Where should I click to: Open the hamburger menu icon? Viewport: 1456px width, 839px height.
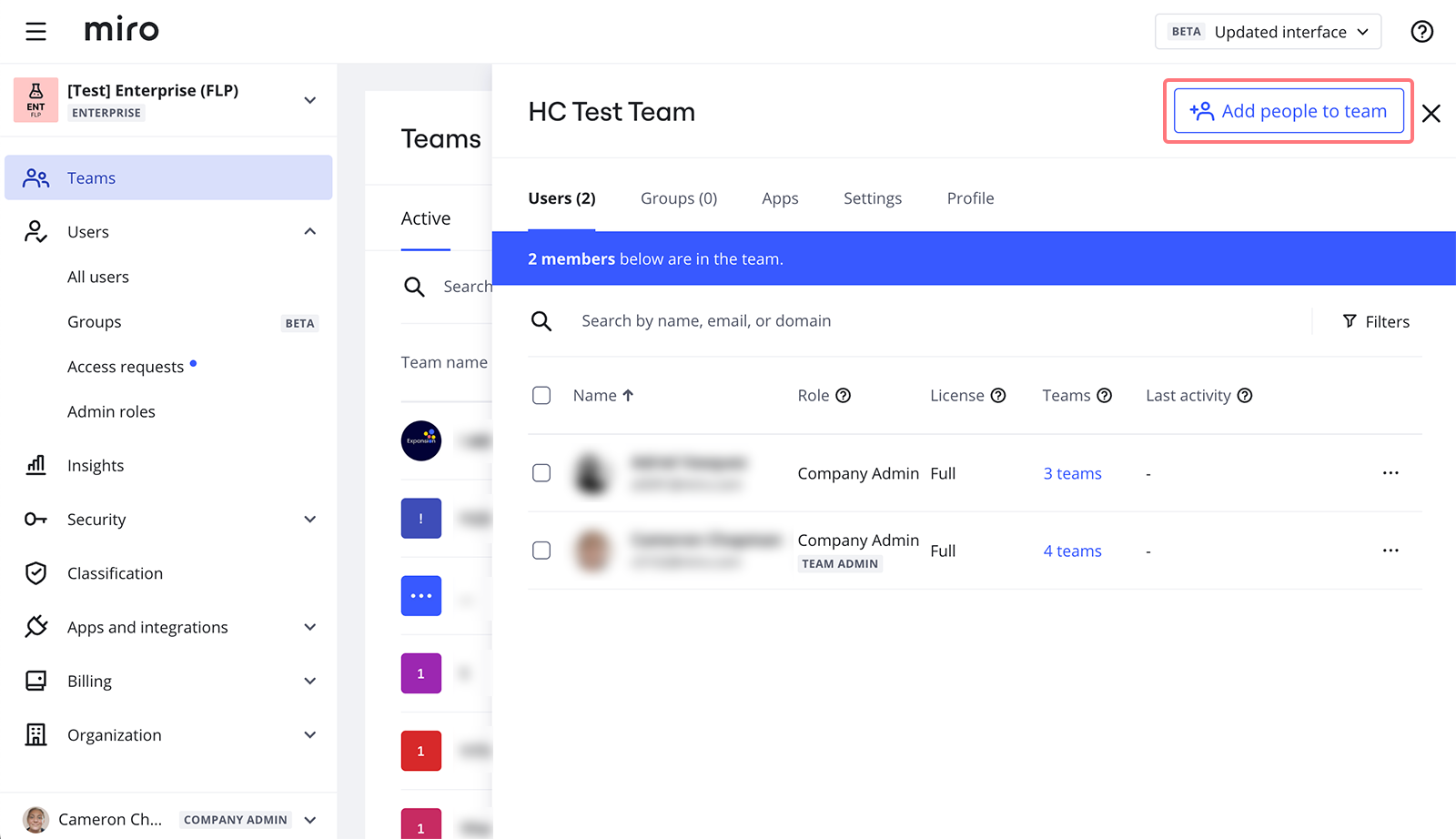coord(35,32)
